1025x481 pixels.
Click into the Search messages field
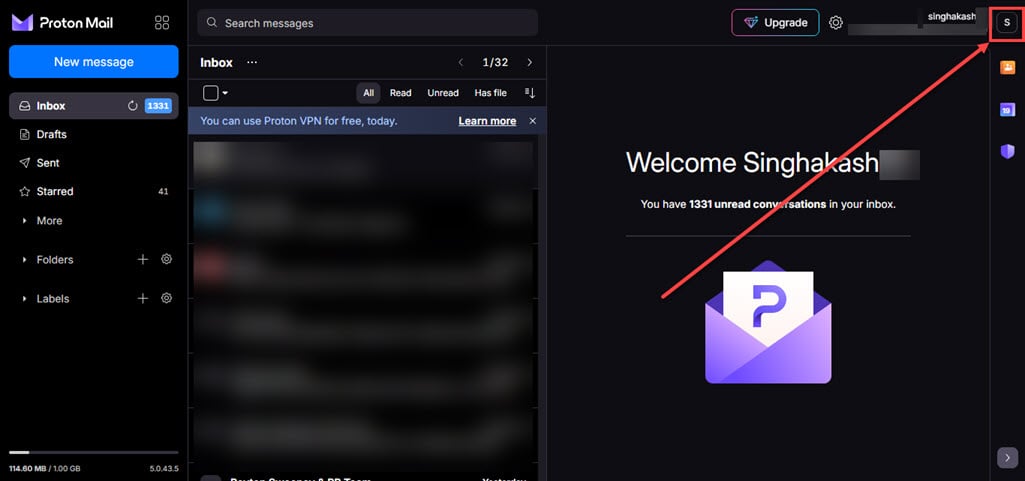coord(367,23)
